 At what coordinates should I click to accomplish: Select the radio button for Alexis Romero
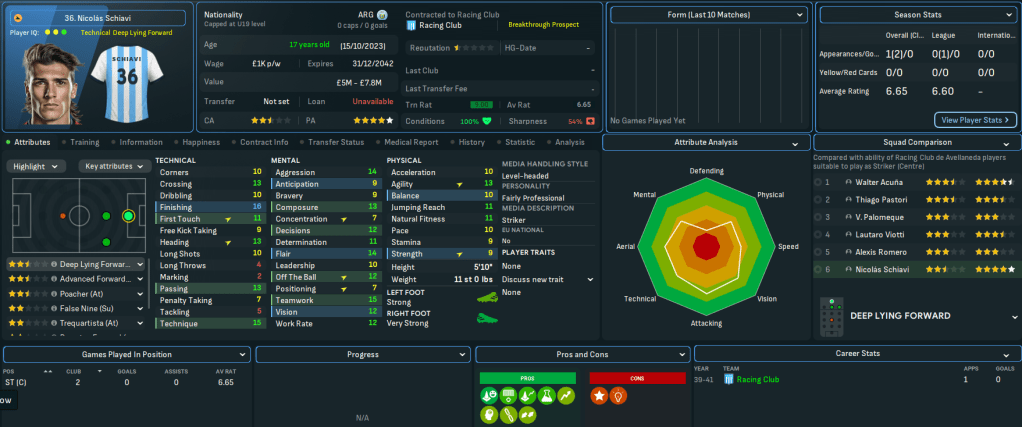tap(817, 252)
